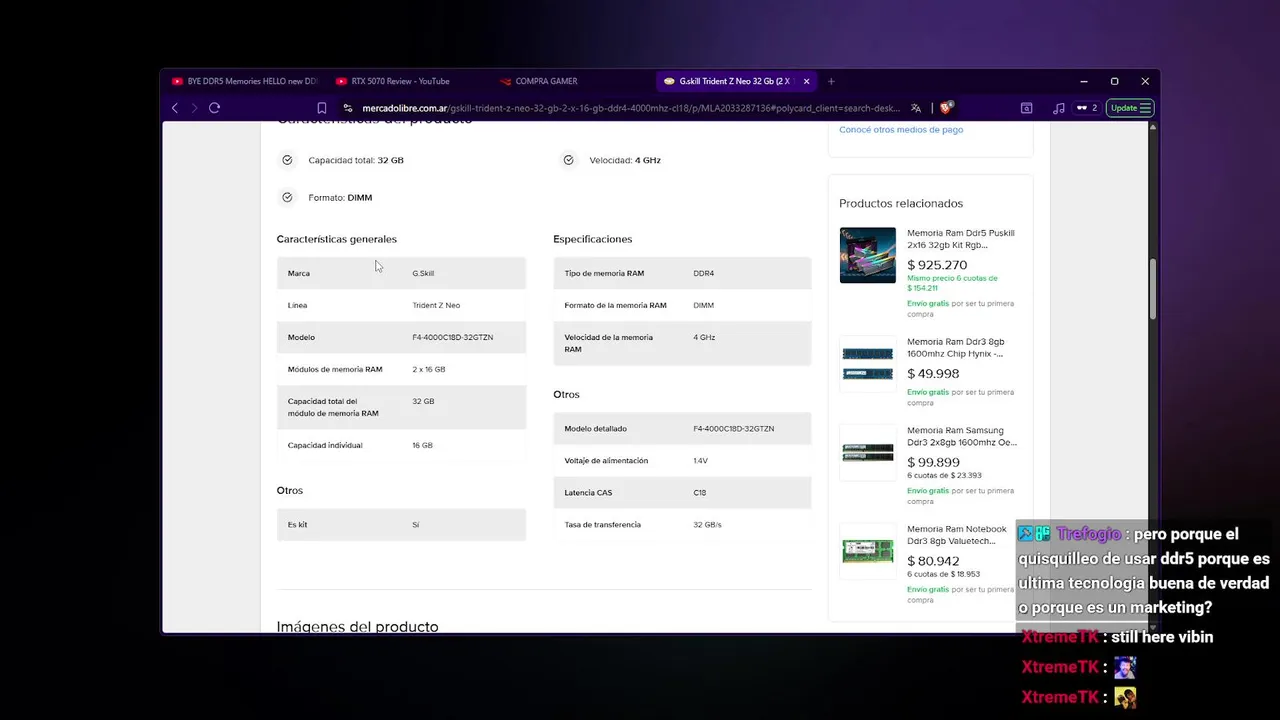Screen dimensions: 1280x720
Task: Reload the current page
Action: pos(214,108)
